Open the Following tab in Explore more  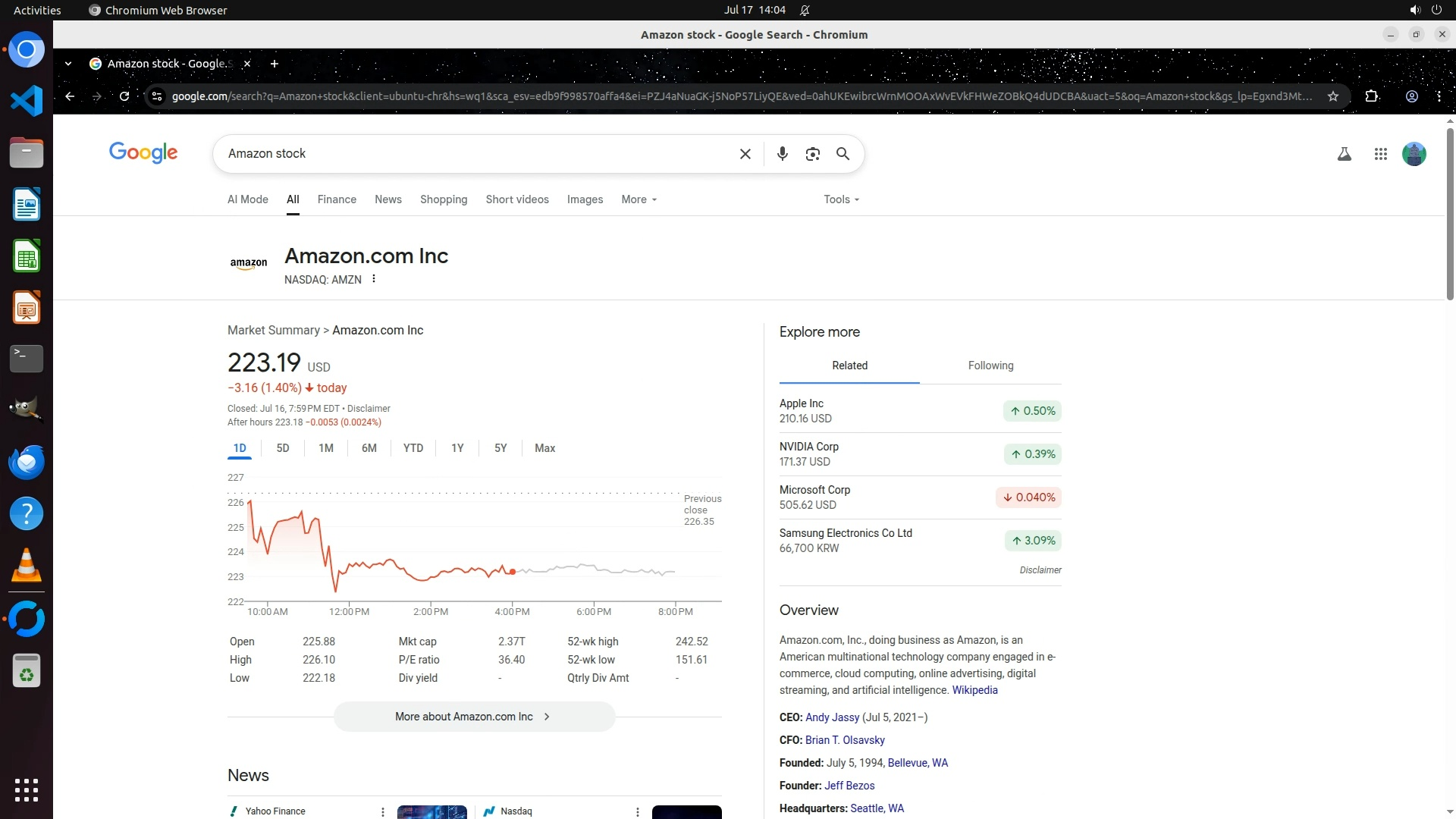(x=990, y=366)
